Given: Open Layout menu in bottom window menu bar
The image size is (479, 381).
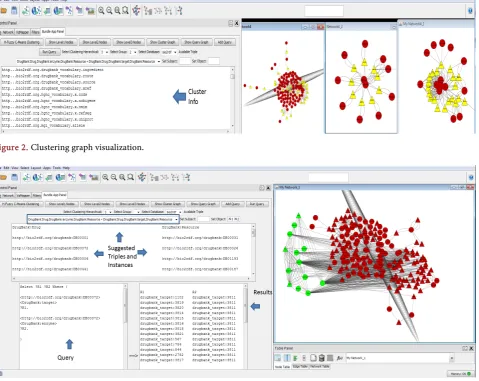Looking at the screenshot, I should (36, 168).
